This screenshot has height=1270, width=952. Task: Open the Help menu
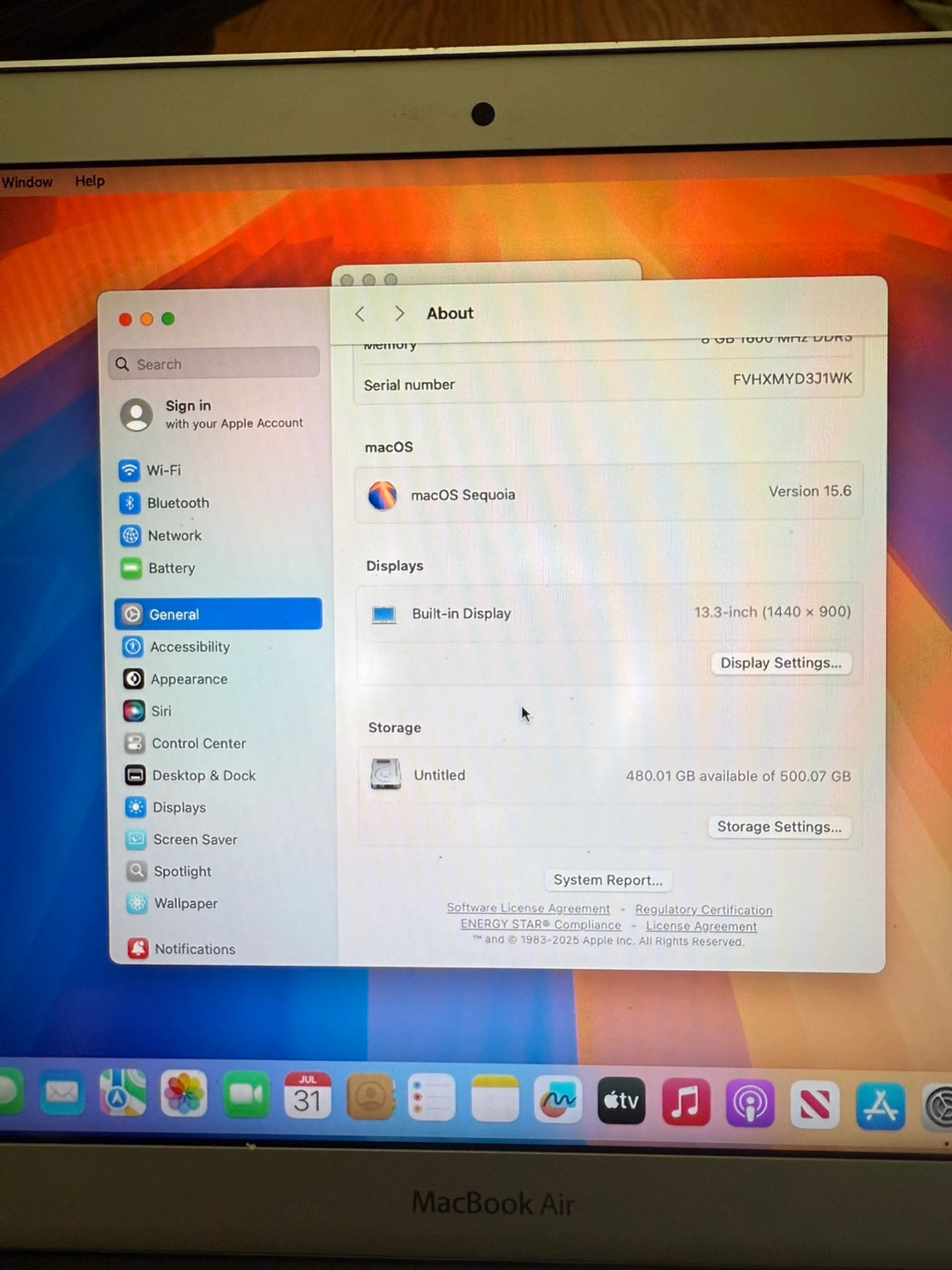pos(90,181)
